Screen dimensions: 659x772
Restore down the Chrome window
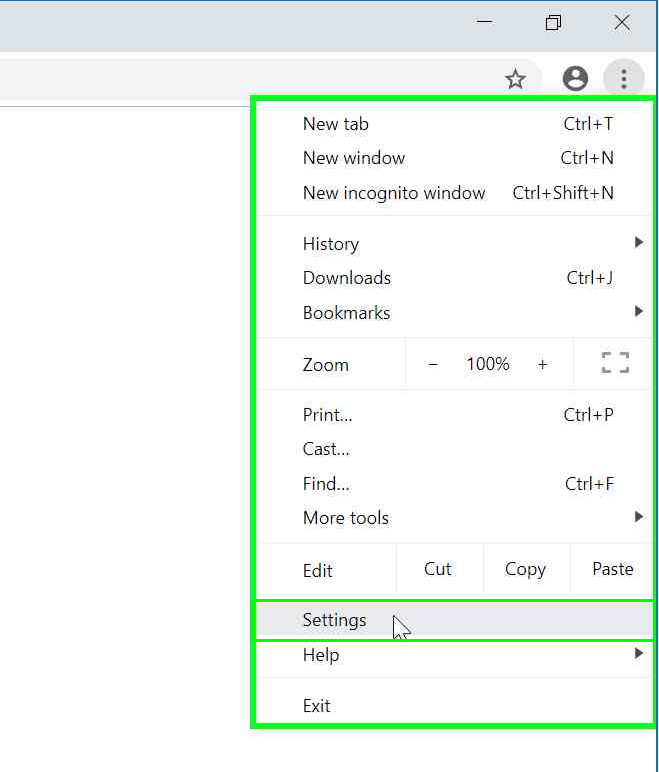[x=553, y=22]
